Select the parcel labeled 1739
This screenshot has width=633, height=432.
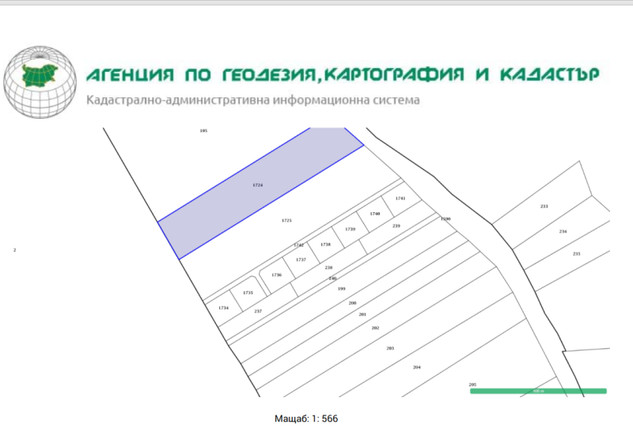350,229
